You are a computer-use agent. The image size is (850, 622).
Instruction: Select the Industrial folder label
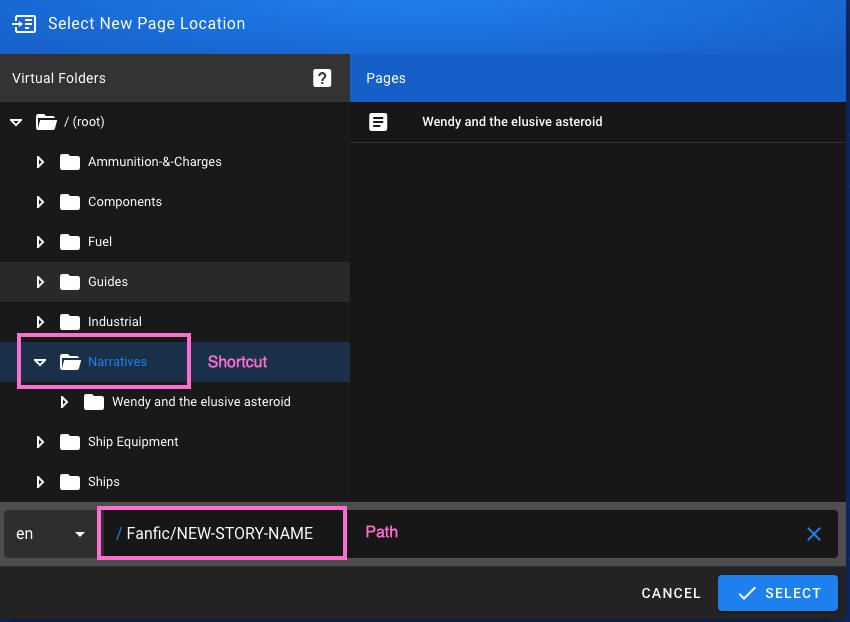pyautogui.click(x=115, y=322)
